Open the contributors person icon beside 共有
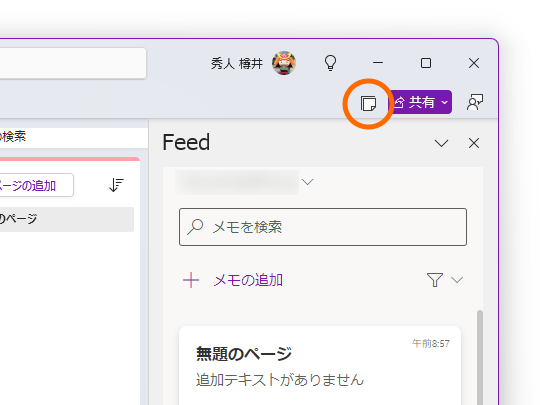 click(x=475, y=102)
